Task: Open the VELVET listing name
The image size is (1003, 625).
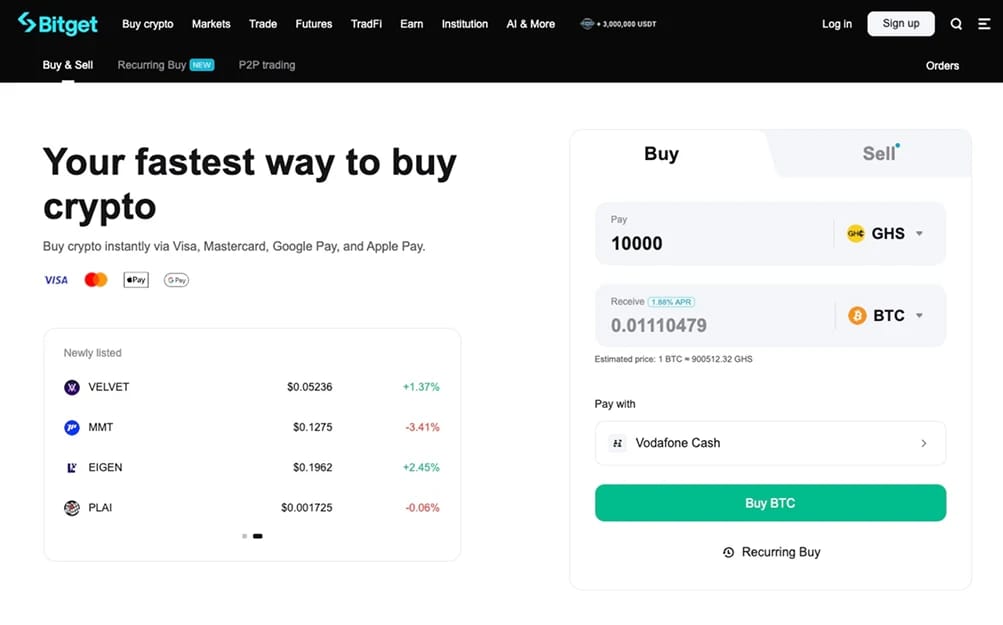Action: [109, 387]
